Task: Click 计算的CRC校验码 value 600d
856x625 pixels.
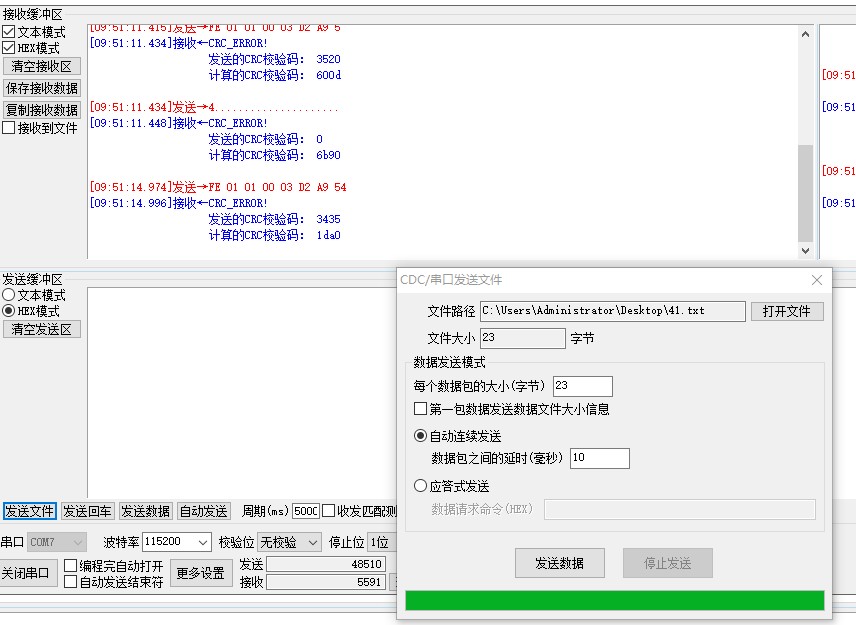Action: click(x=329, y=75)
